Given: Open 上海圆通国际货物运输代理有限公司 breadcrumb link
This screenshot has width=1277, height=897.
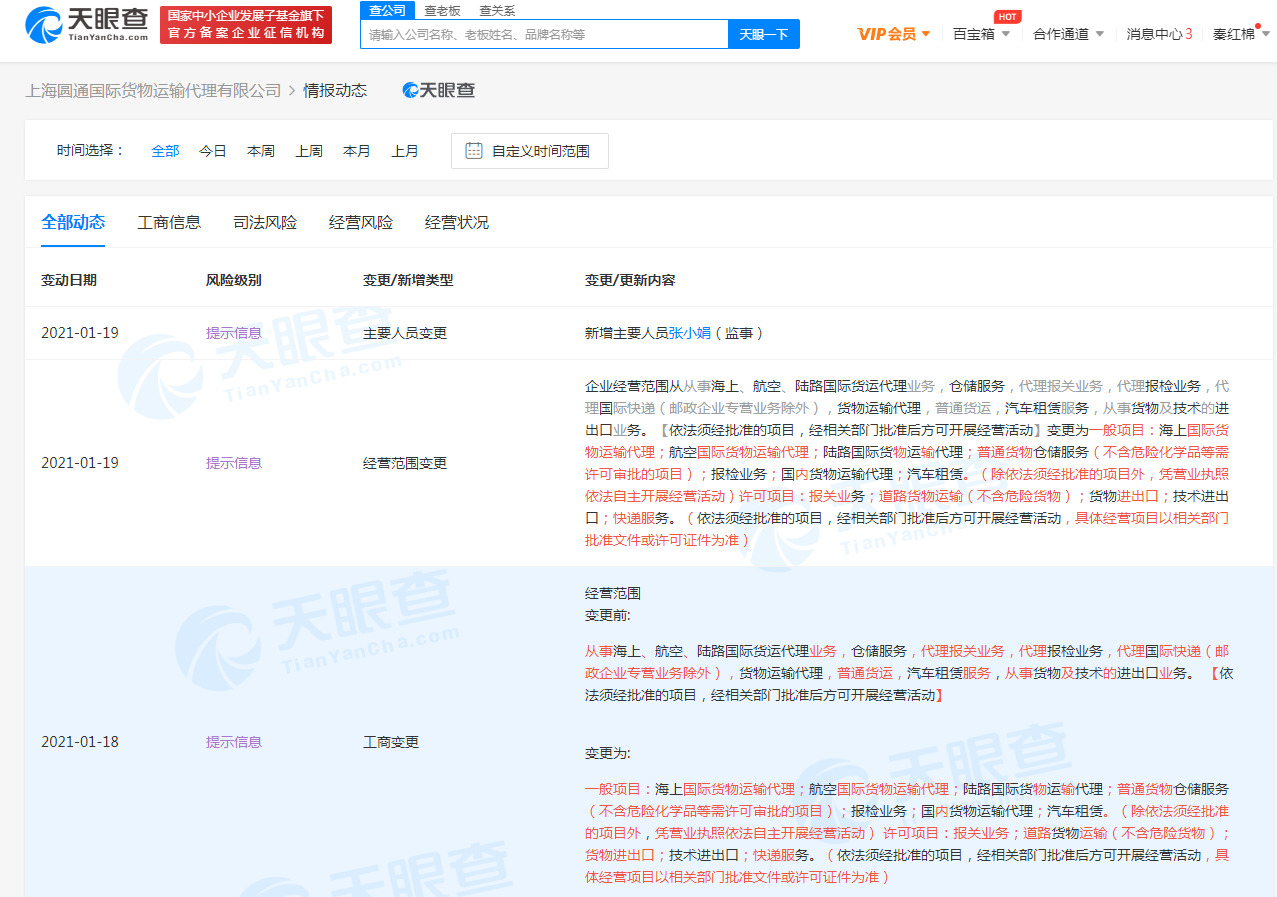Looking at the screenshot, I should [153, 90].
